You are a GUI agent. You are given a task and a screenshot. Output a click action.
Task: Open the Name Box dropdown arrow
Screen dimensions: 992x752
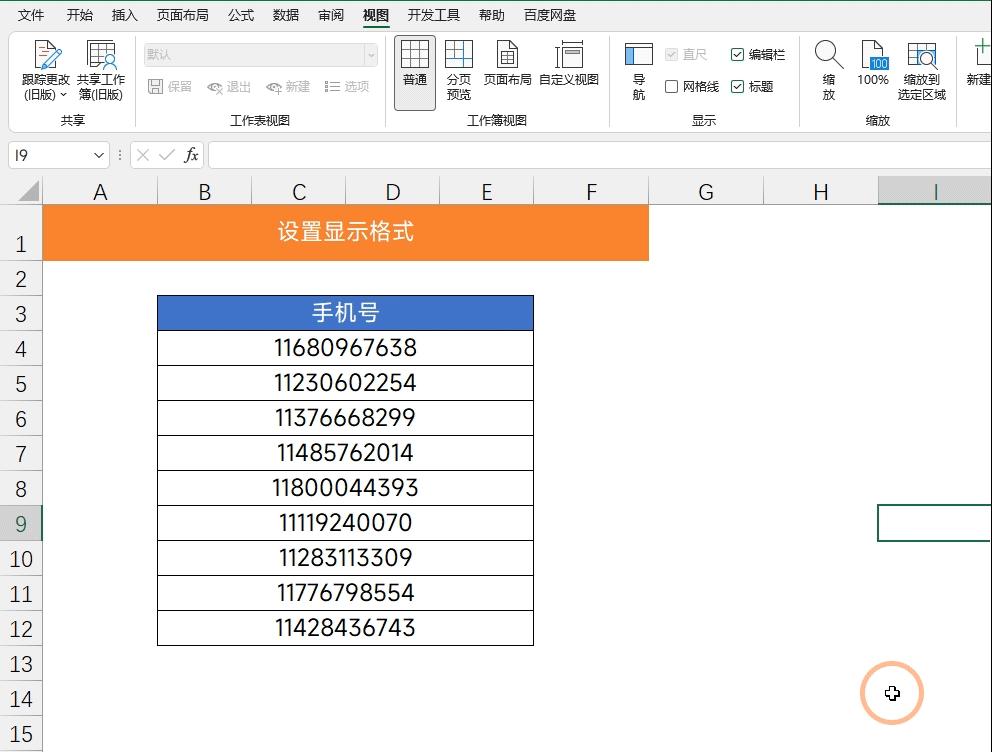(x=97, y=155)
